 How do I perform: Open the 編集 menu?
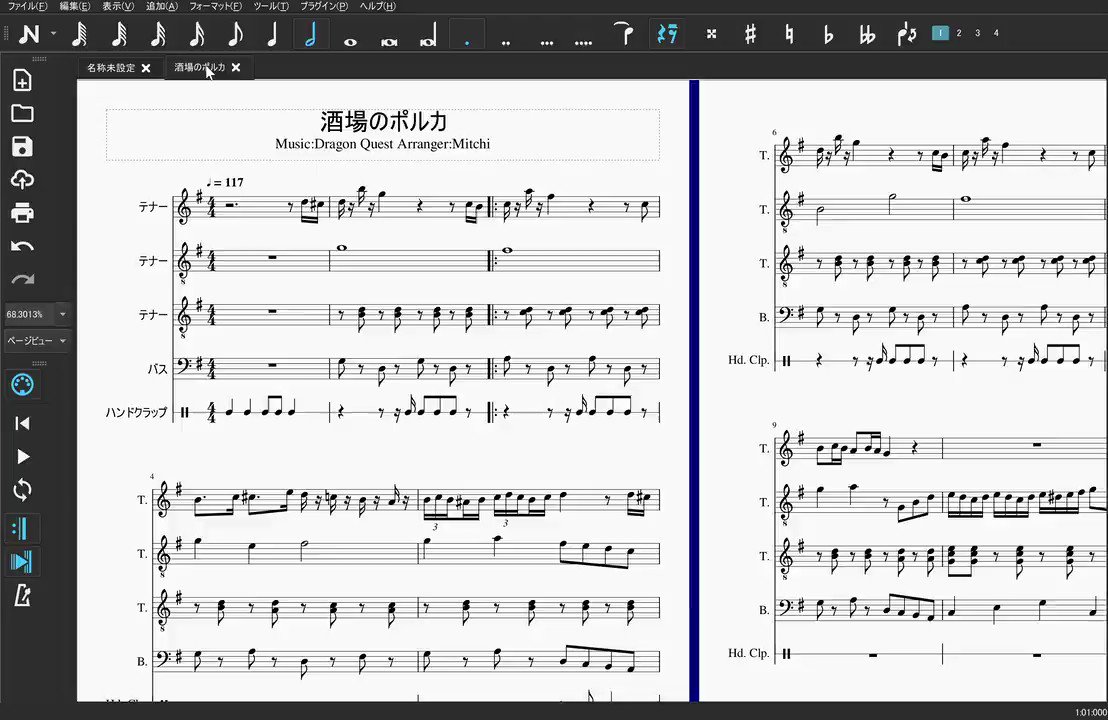[x=75, y=6]
